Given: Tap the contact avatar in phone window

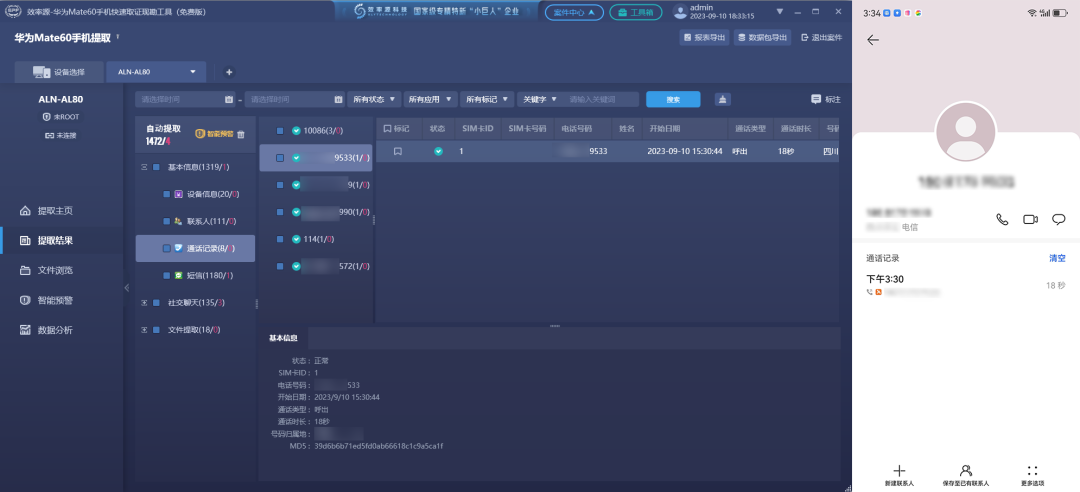Looking at the screenshot, I should [x=965, y=132].
